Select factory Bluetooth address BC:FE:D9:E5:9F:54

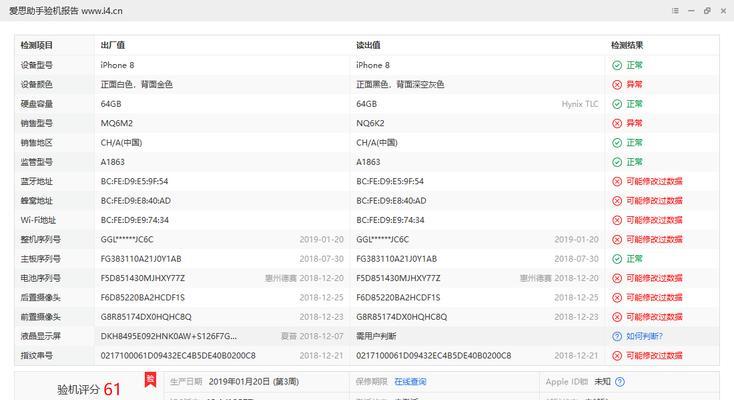coord(134,181)
